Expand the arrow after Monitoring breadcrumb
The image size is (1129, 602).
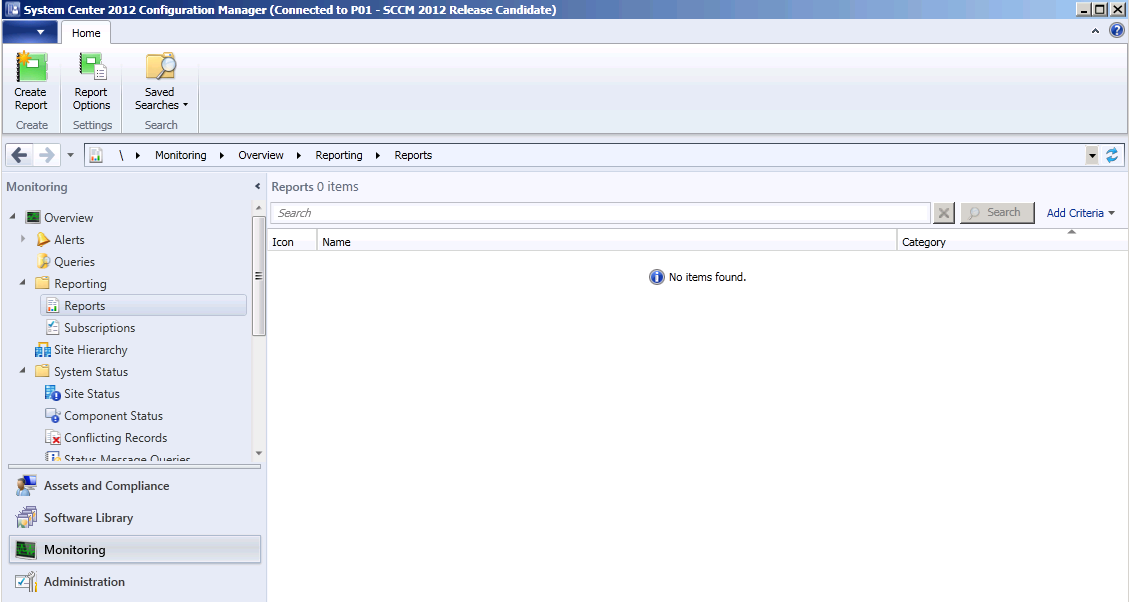[222, 155]
